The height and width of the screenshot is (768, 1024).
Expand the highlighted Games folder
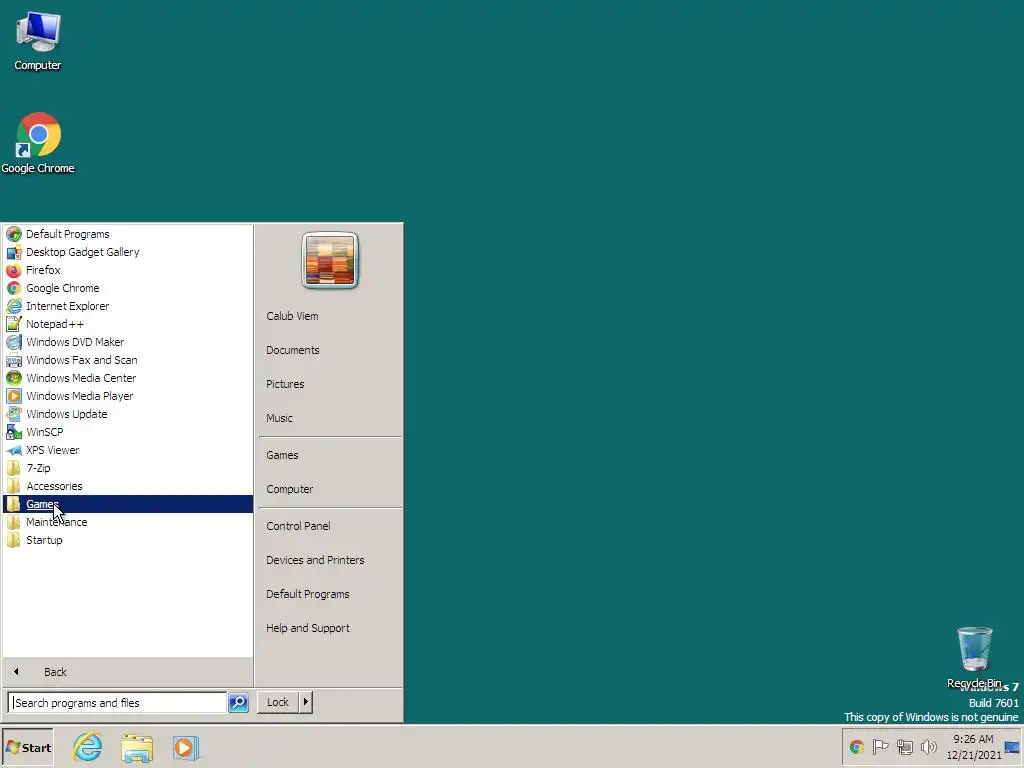[128, 504]
